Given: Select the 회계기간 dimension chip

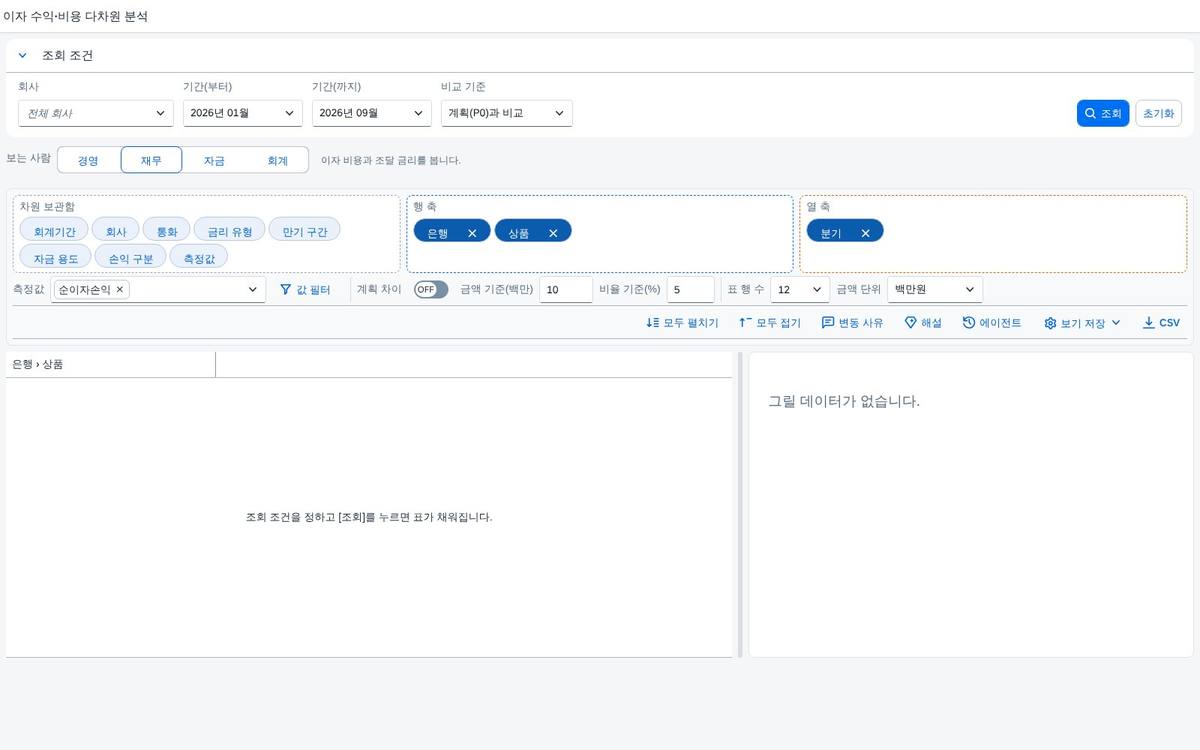Looking at the screenshot, I should point(54,231).
